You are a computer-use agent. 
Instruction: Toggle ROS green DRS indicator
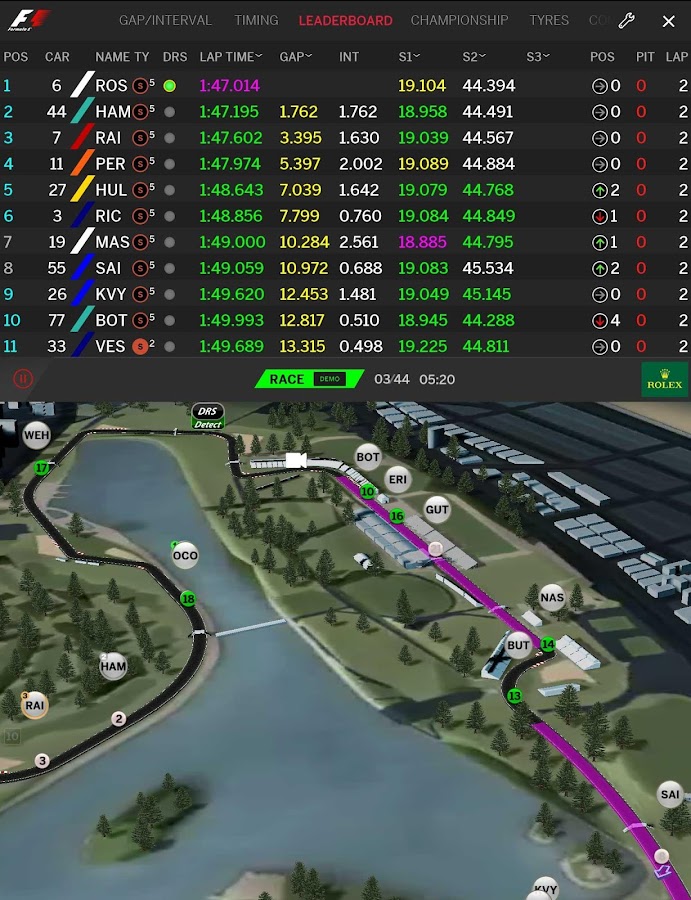169,86
